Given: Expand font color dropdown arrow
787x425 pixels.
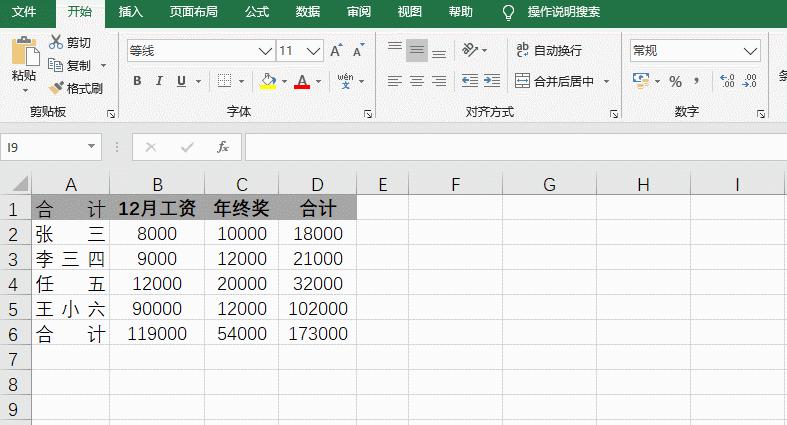Looking at the screenshot, I should coord(318,81).
